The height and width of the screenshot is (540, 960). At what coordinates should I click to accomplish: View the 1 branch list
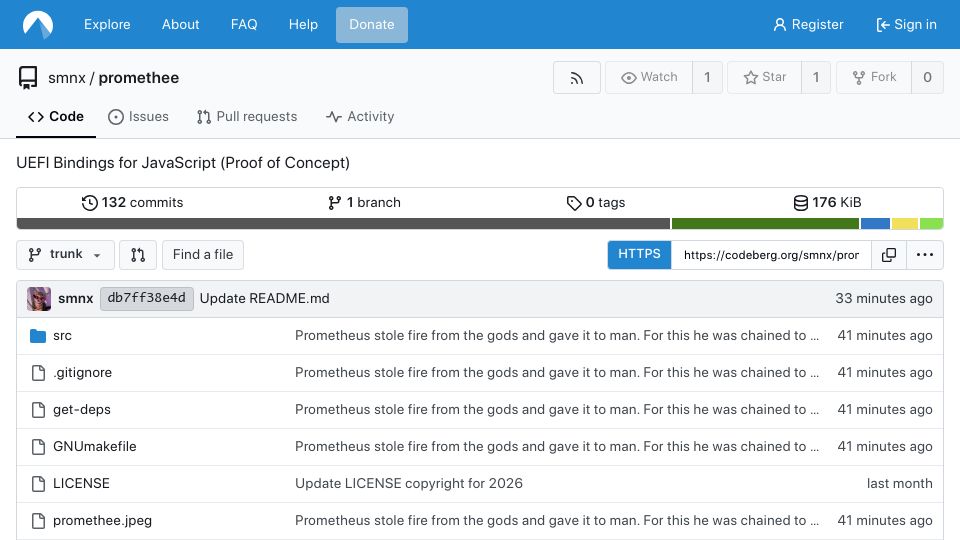coord(364,203)
